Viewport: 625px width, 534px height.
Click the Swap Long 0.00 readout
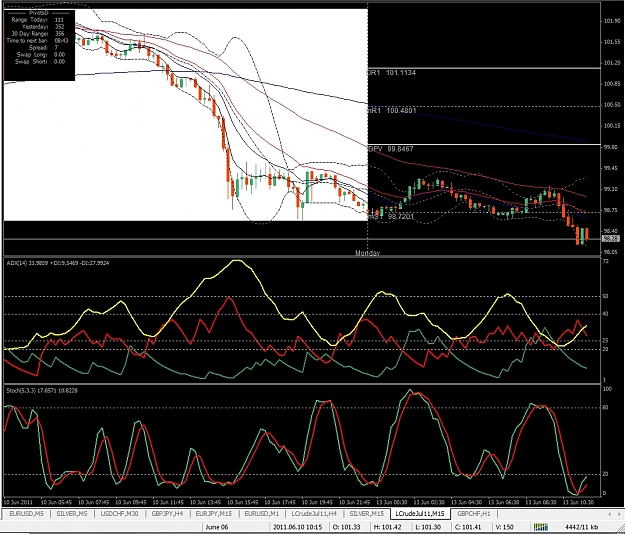click(40, 55)
